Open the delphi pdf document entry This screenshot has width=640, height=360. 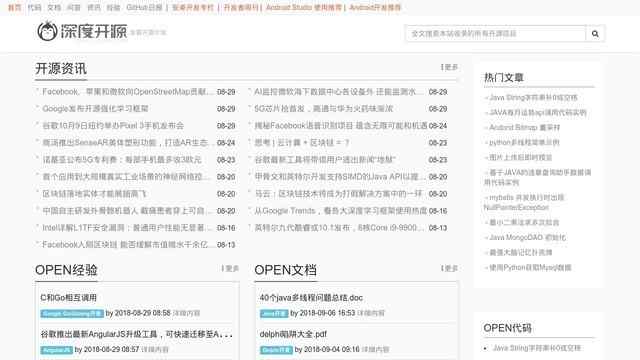point(293,334)
